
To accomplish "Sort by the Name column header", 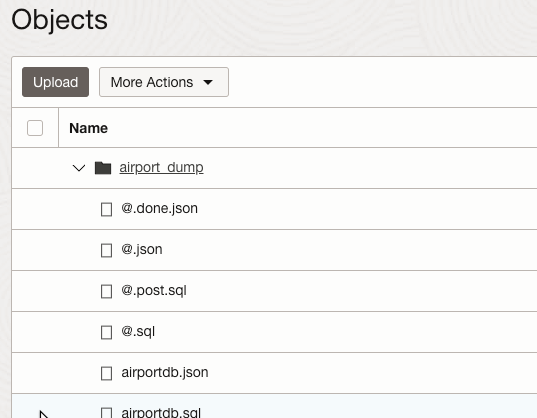I will click(88, 128).
